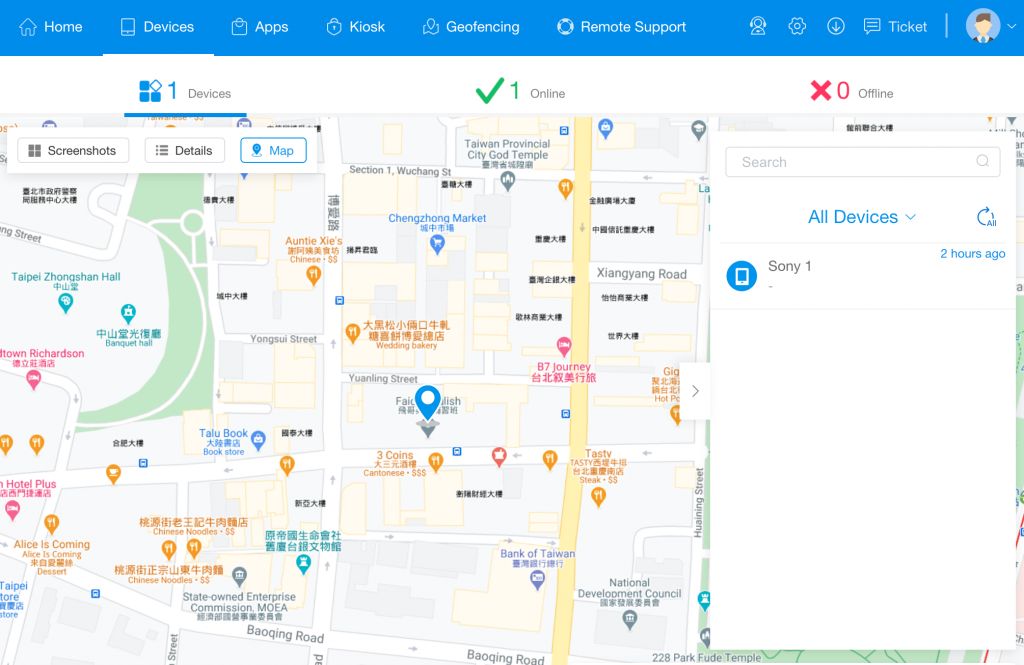Click Chengzhong Market shopping cart marker
1024x665 pixels.
click(437, 244)
